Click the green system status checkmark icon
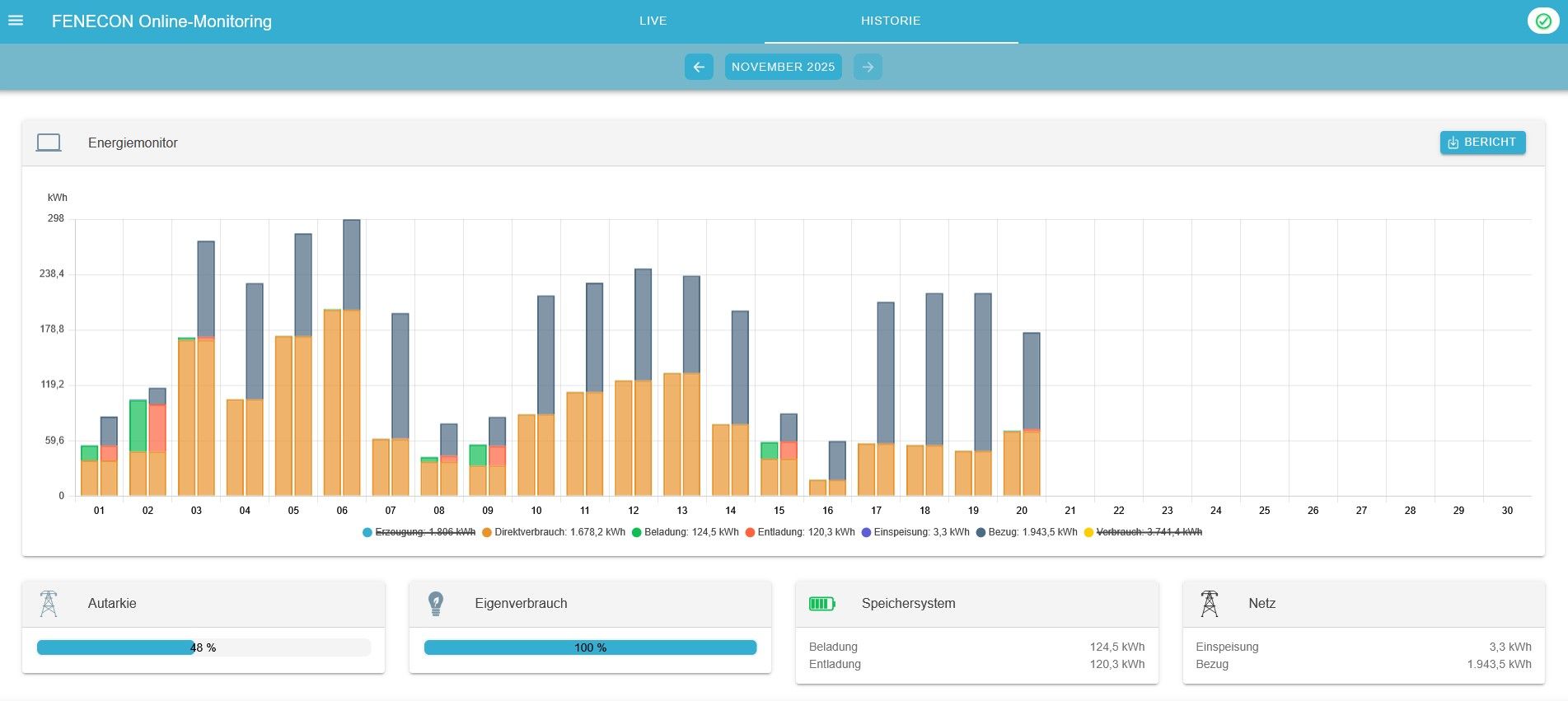Image resolution: width=1568 pixels, height=701 pixels. click(x=1542, y=21)
